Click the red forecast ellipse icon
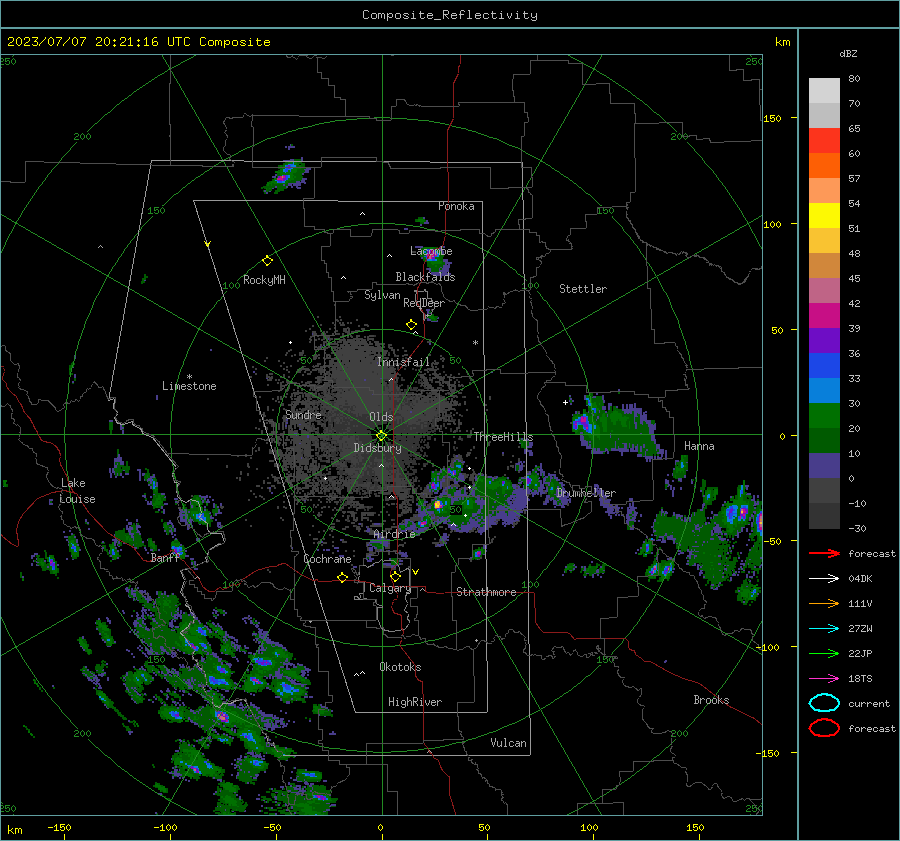900x841 pixels. (x=824, y=728)
